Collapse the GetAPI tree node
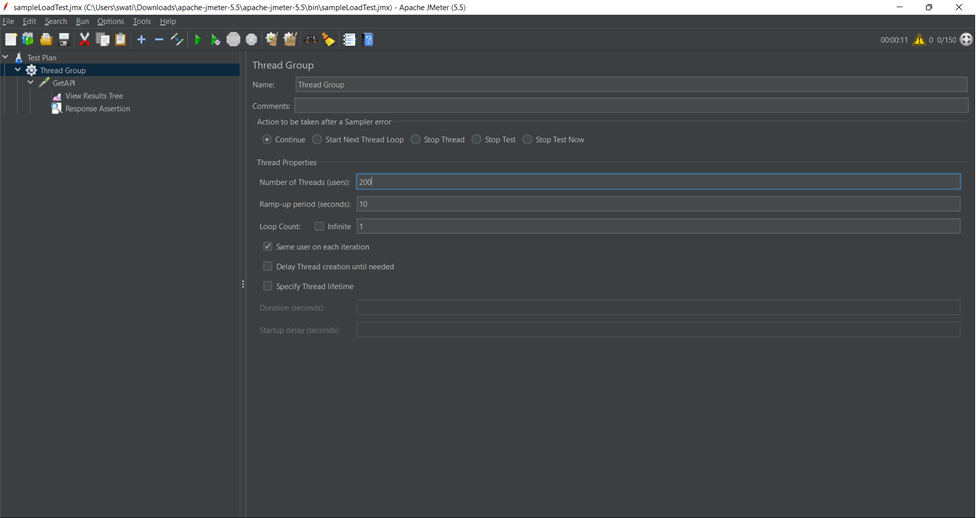Image resolution: width=976 pixels, height=518 pixels. (x=30, y=82)
